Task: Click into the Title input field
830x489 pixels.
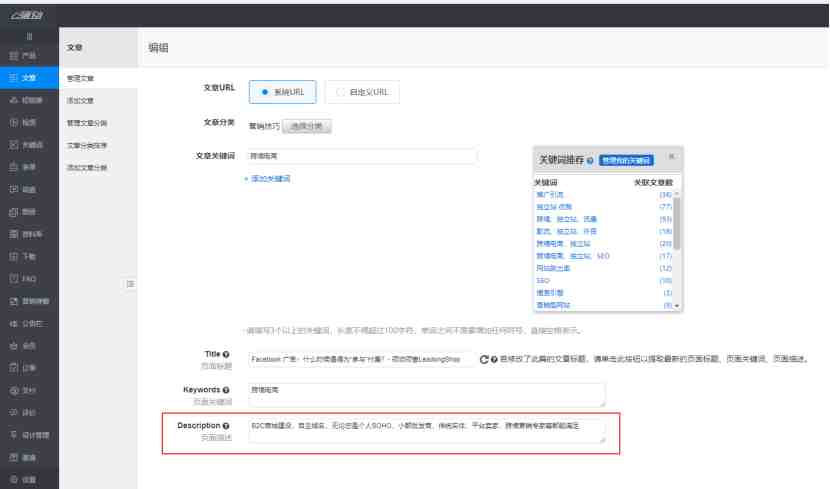Action: point(362,359)
